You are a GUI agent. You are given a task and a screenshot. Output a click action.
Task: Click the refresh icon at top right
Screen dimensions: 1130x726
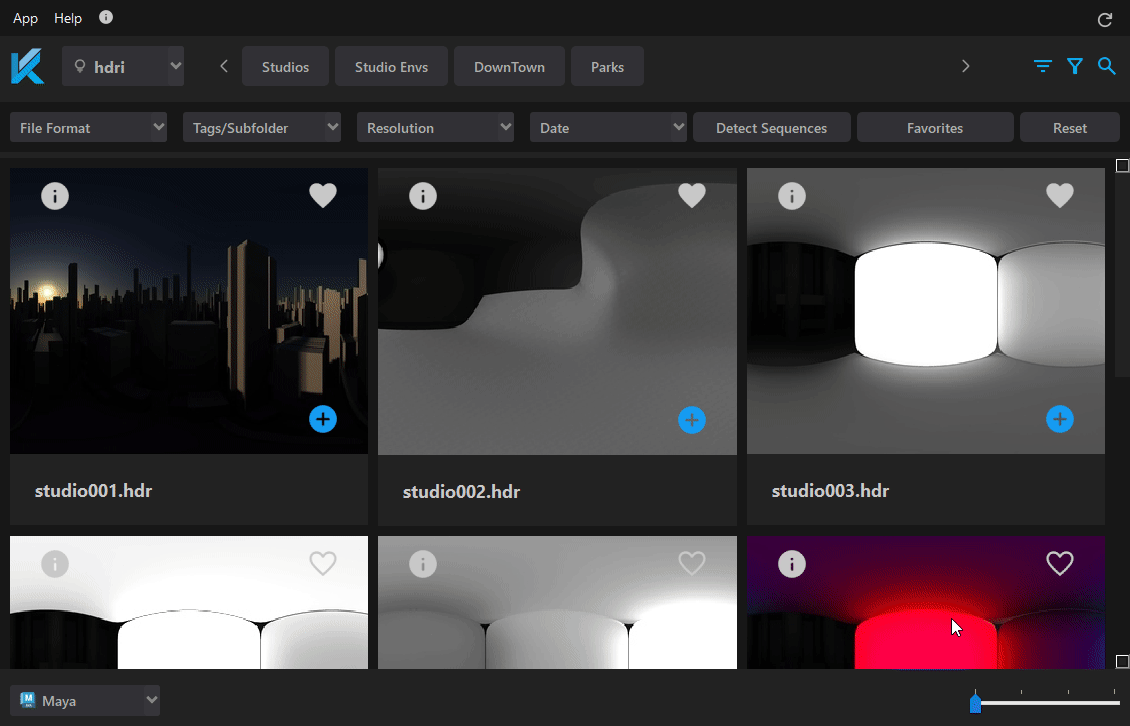[x=1105, y=19]
